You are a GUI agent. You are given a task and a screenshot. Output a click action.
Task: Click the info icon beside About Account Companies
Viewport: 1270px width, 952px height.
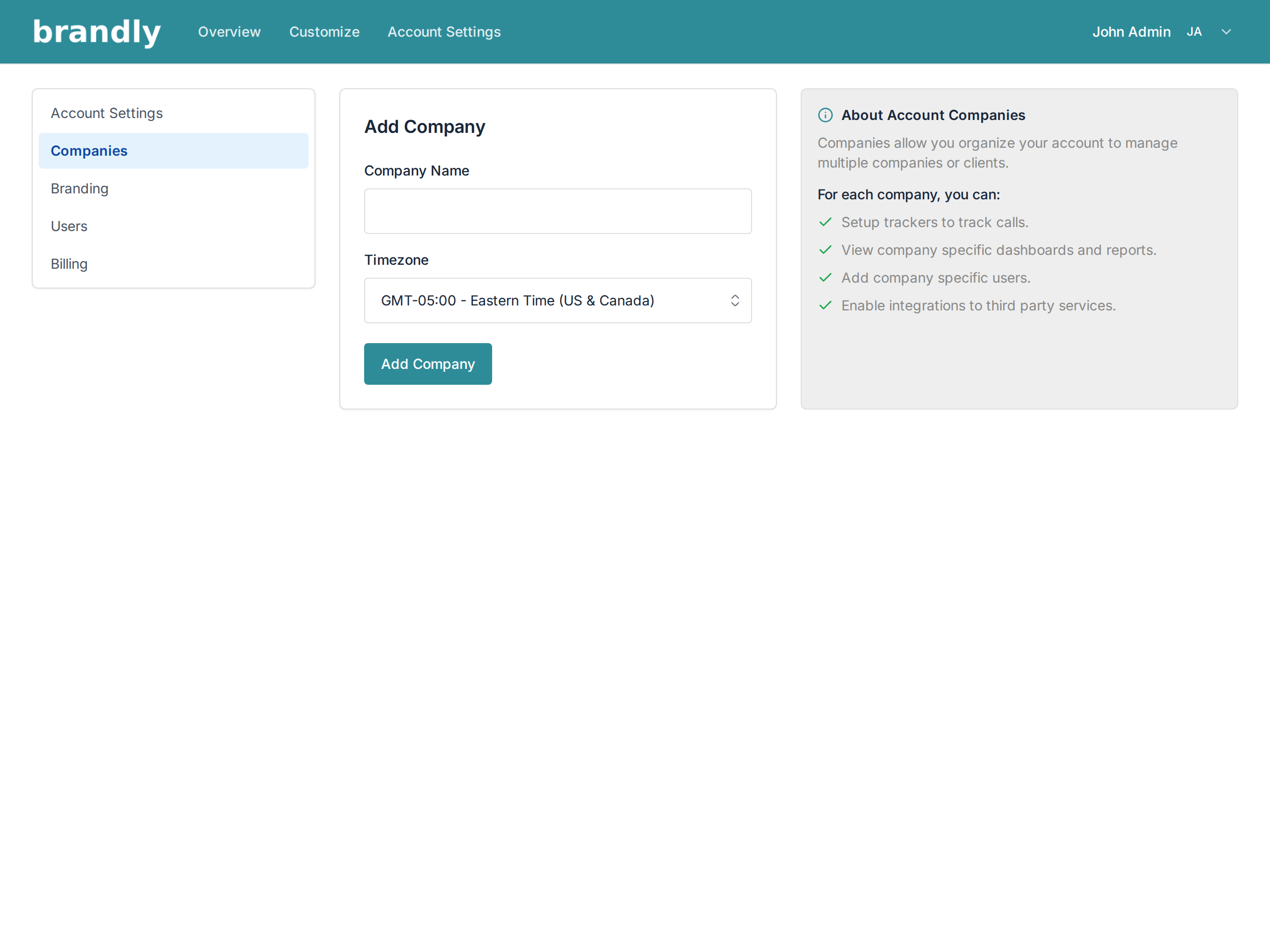tap(825, 116)
